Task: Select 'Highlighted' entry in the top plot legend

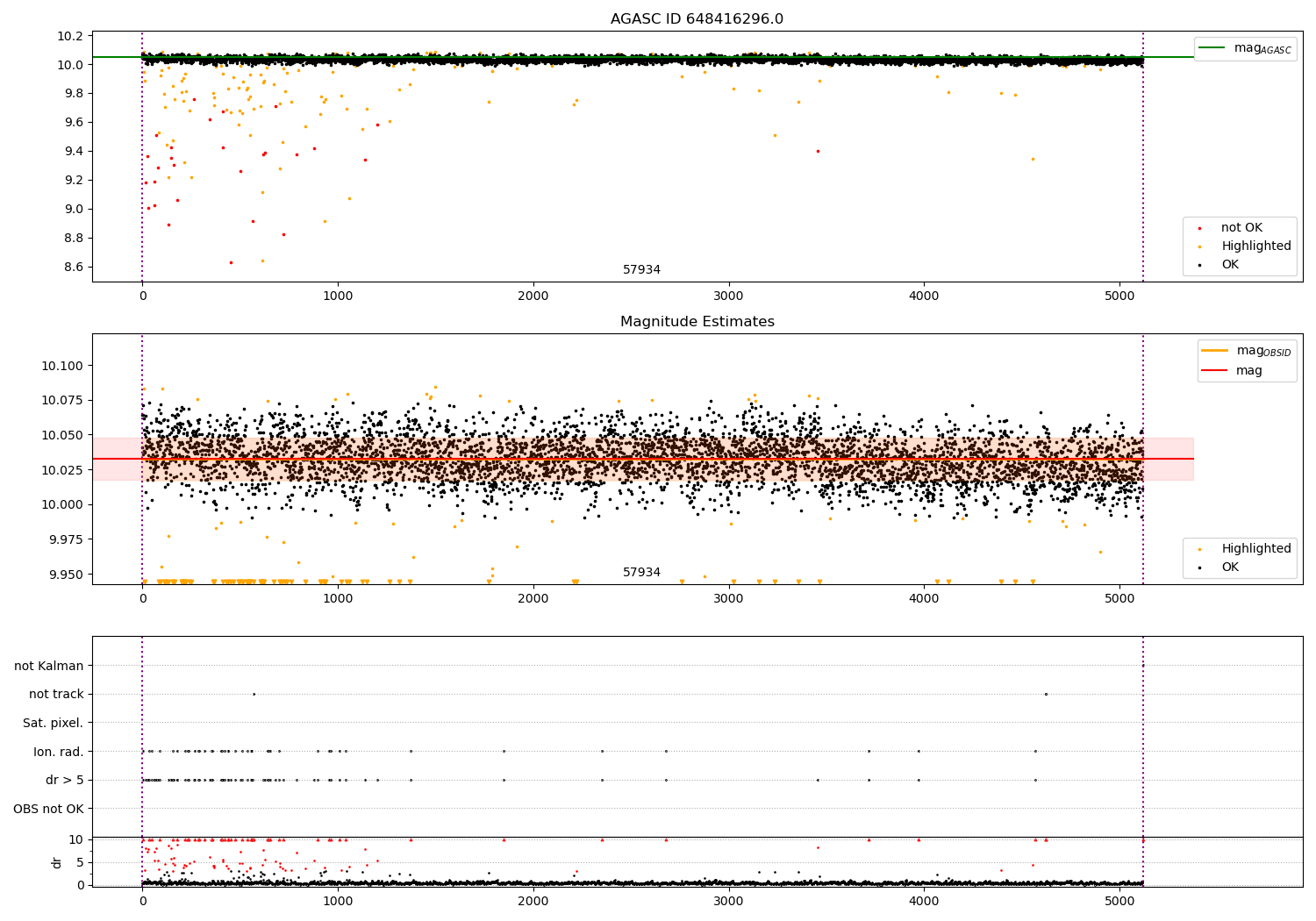Action: [x=1256, y=246]
